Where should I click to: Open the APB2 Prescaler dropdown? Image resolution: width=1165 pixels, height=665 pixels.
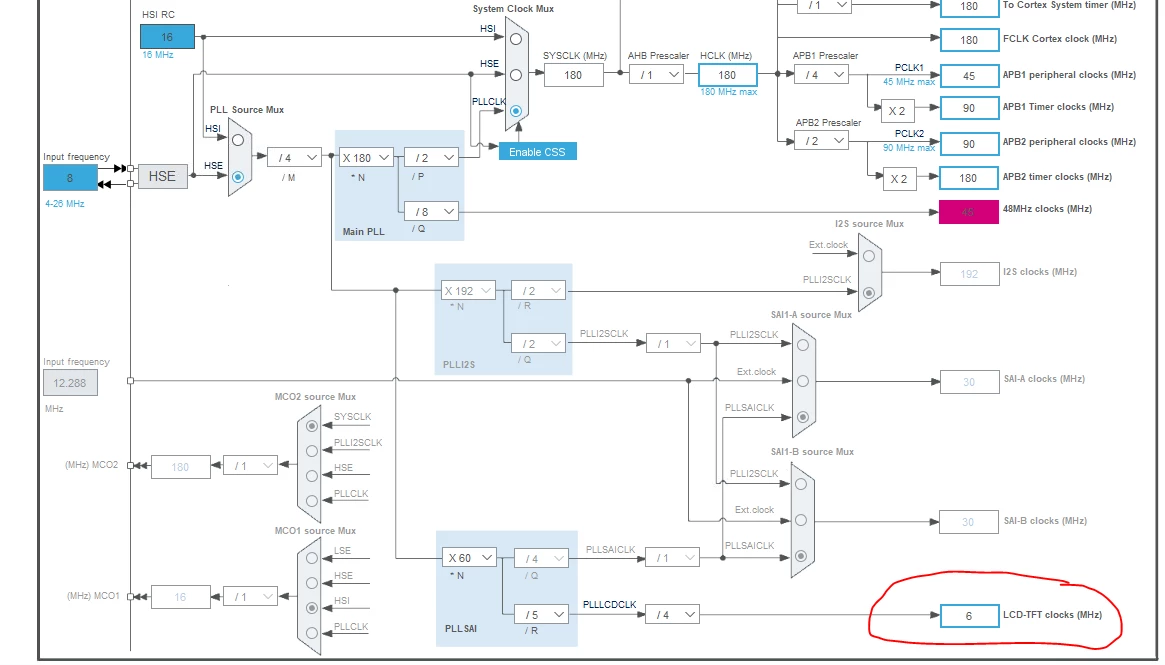pyautogui.click(x=822, y=141)
